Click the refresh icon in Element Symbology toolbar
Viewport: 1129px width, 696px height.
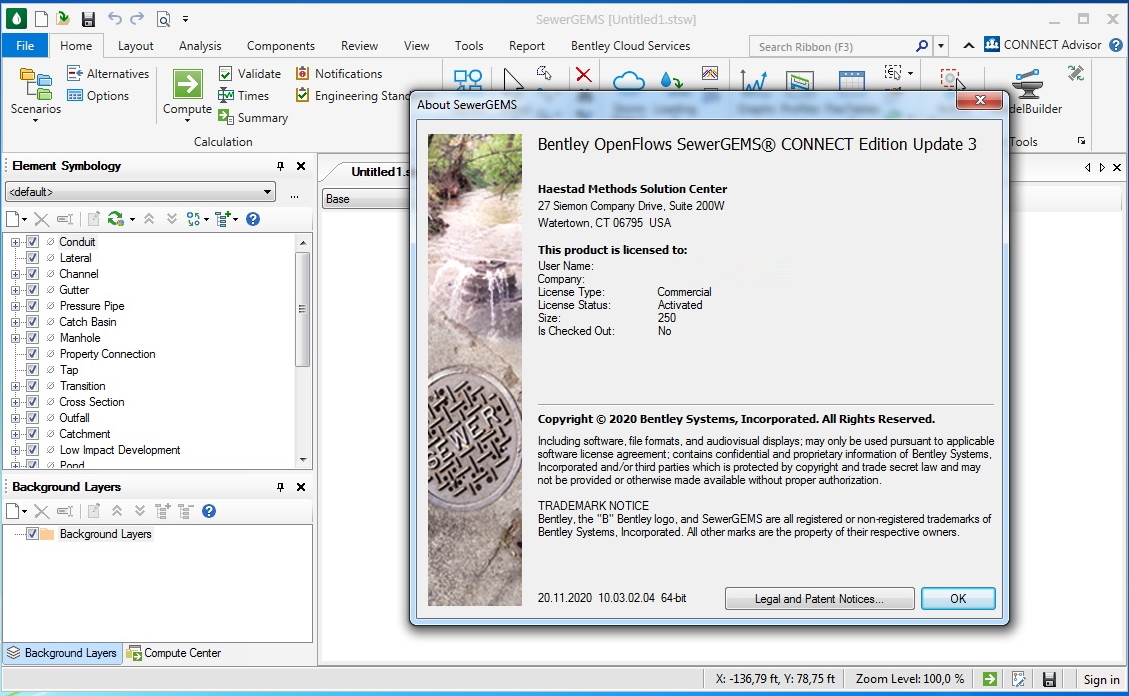tap(115, 219)
